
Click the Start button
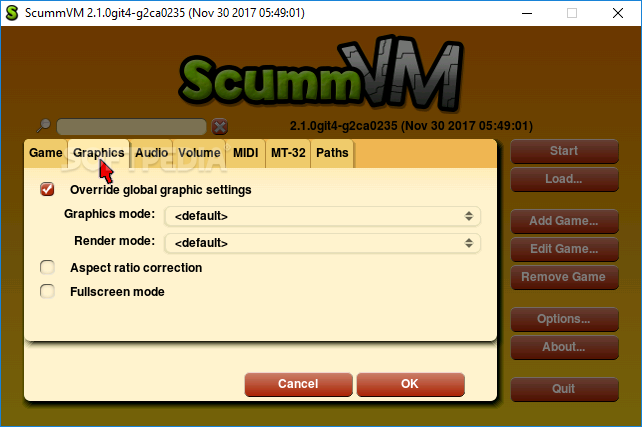pos(564,151)
